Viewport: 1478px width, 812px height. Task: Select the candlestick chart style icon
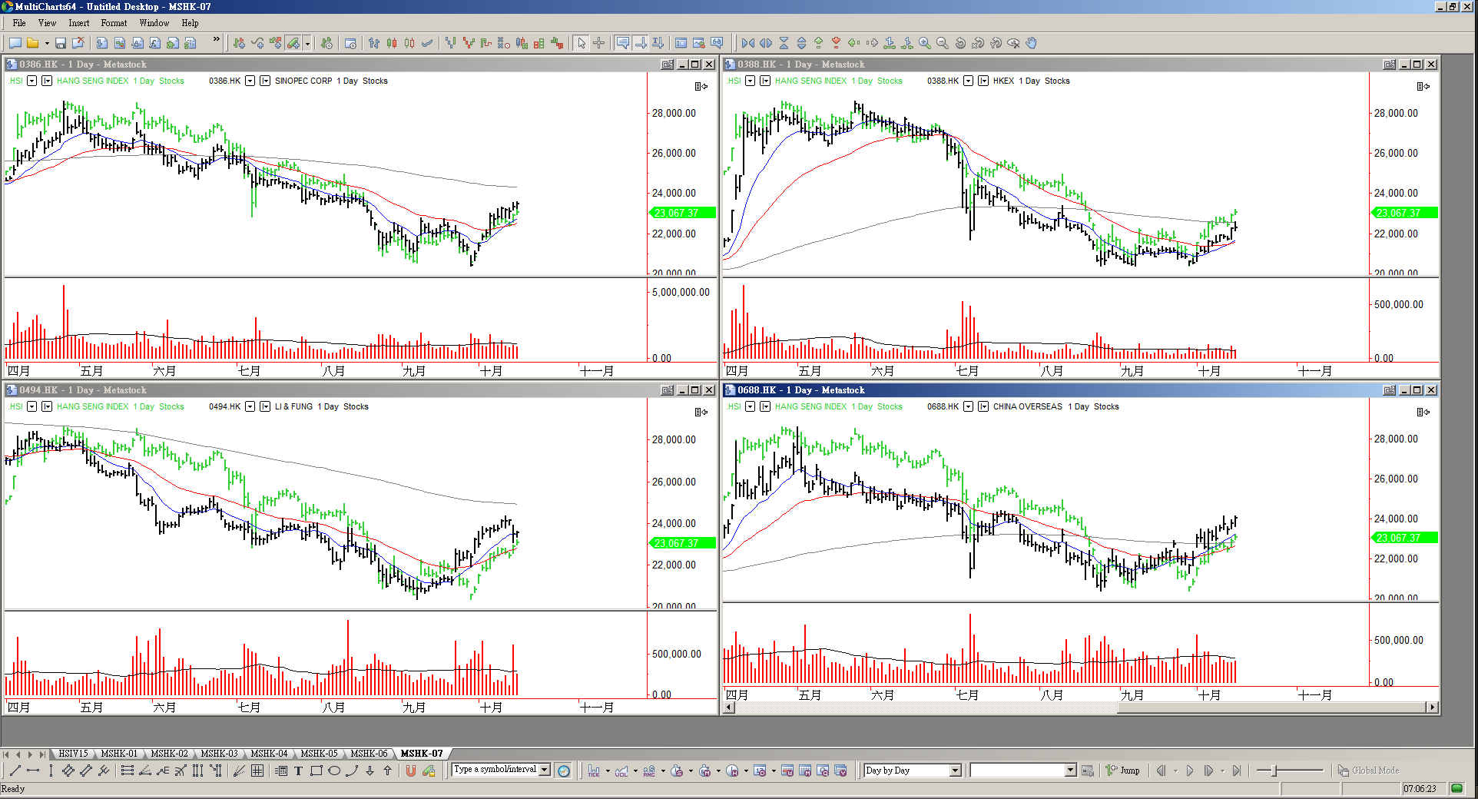coord(392,43)
